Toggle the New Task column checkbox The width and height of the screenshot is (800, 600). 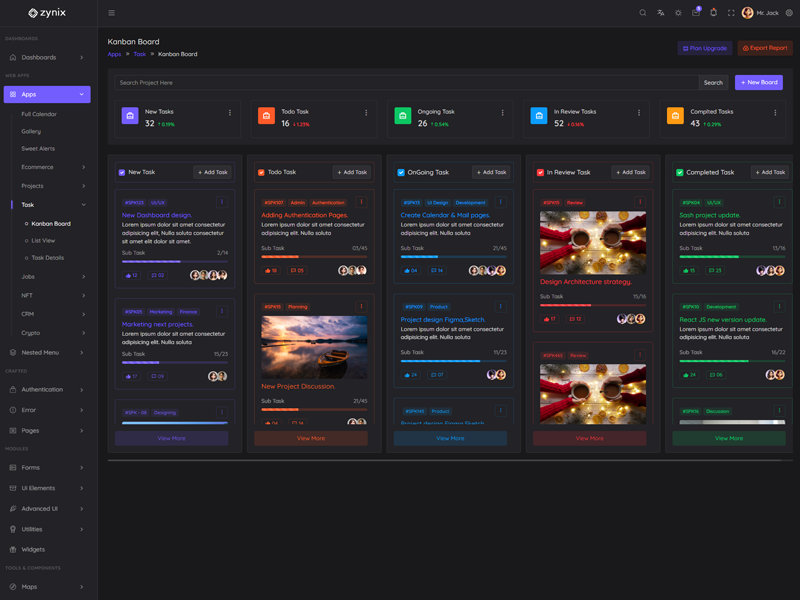coord(122,172)
